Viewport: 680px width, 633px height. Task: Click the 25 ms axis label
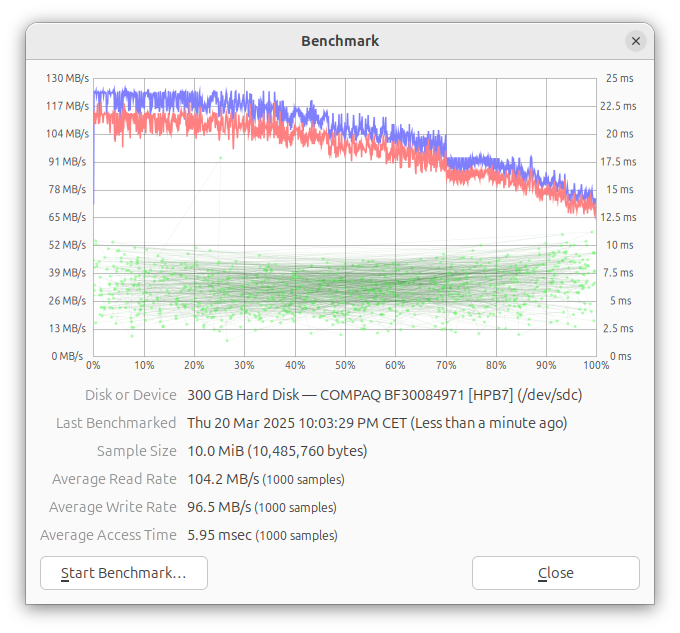[619, 78]
